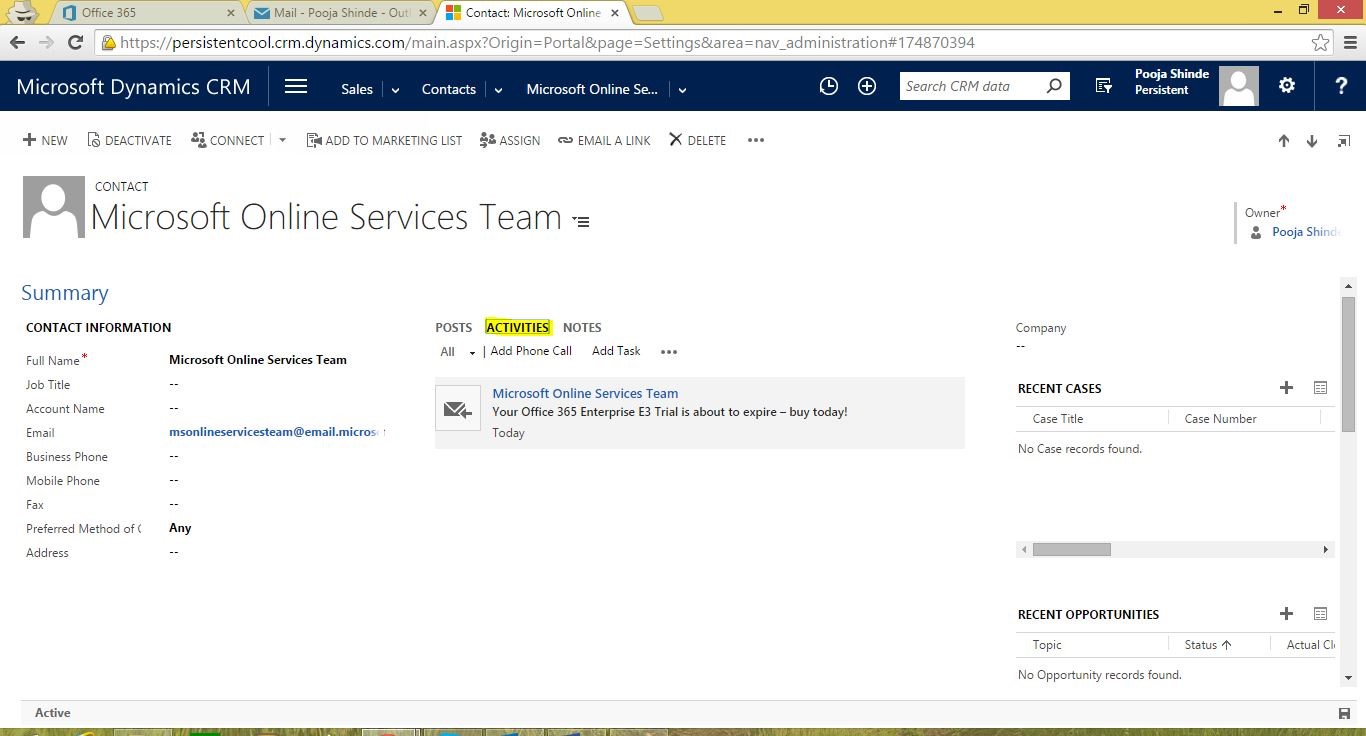This screenshot has width=1366, height=736.
Task: Expand the Connect split-button arrow
Action: tap(282, 140)
